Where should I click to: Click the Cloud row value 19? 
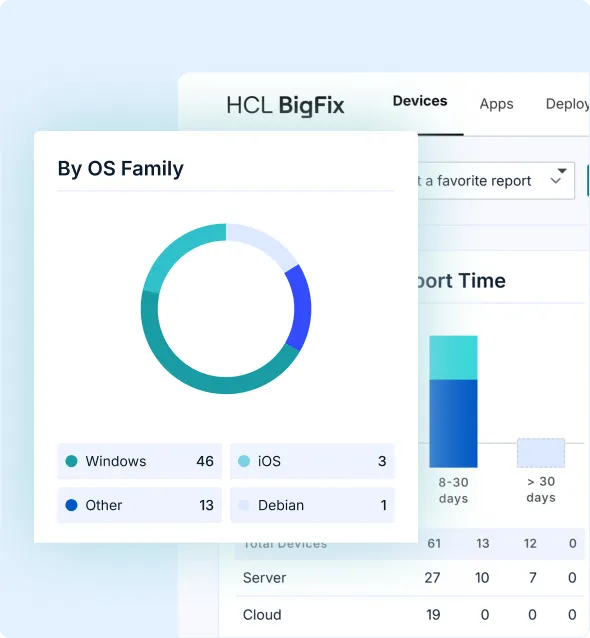click(x=433, y=614)
